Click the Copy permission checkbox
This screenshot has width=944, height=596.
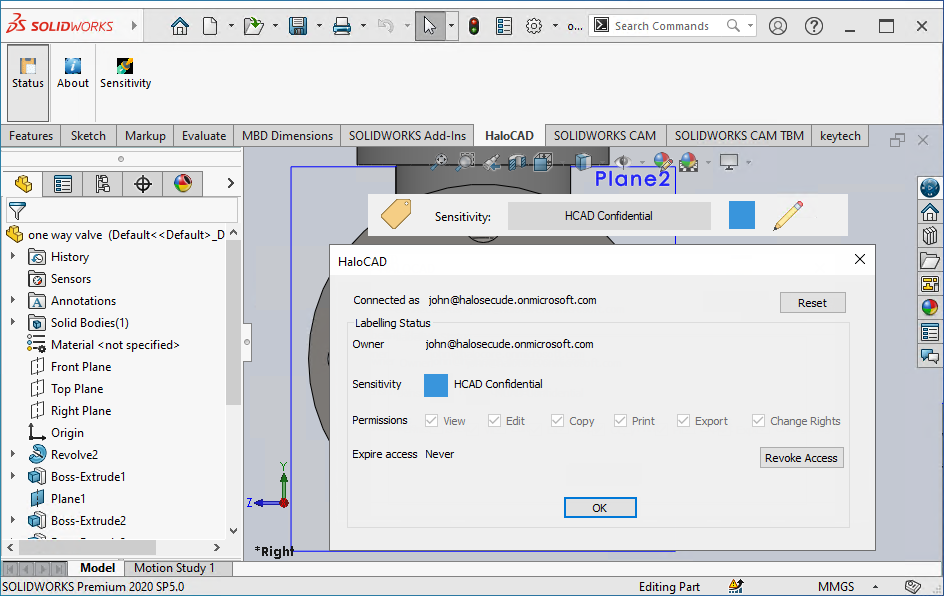pos(557,420)
